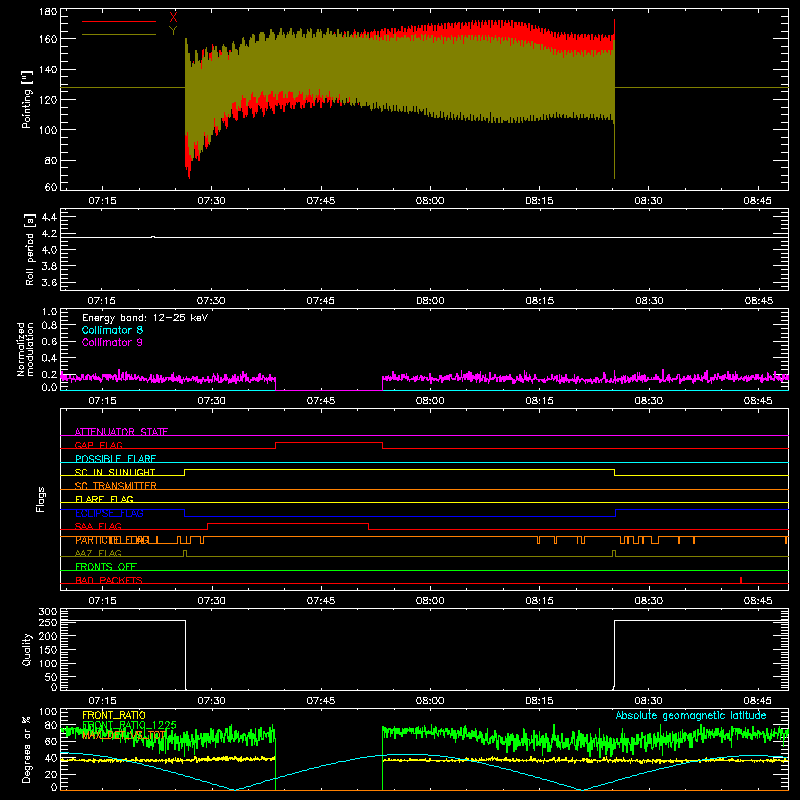This screenshot has width=800, height=800.
Task: Click the Flags axis title
Action: point(40,499)
